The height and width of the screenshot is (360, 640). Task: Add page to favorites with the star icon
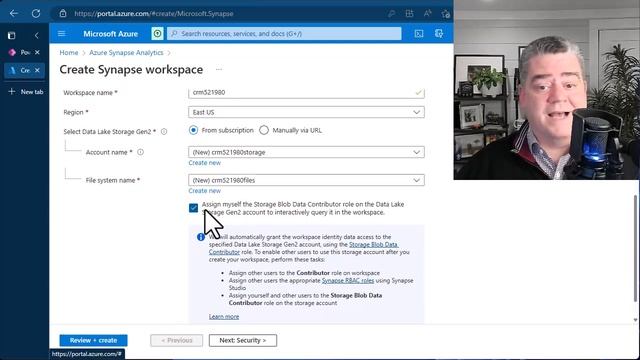coord(445,14)
